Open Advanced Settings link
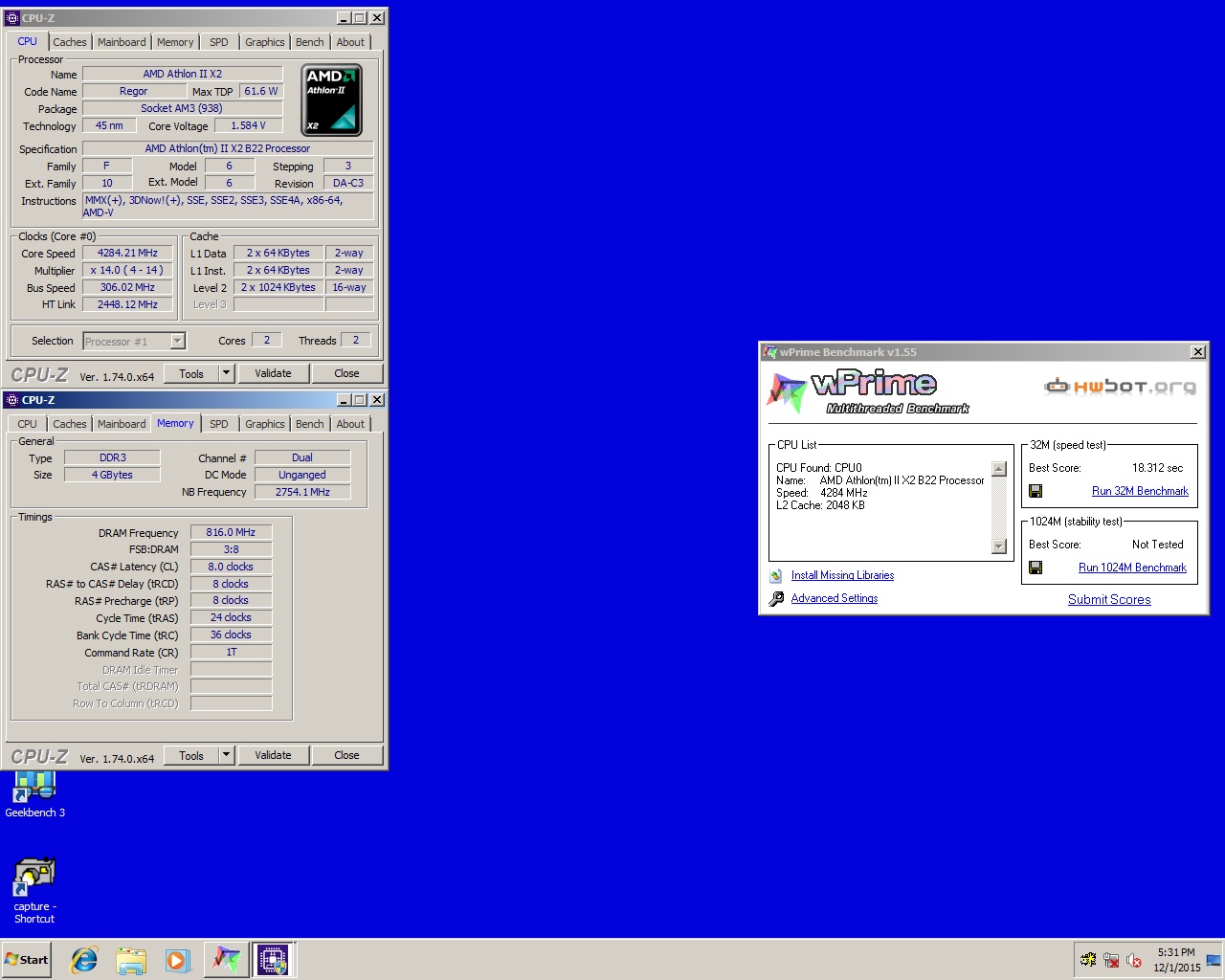 (x=835, y=598)
